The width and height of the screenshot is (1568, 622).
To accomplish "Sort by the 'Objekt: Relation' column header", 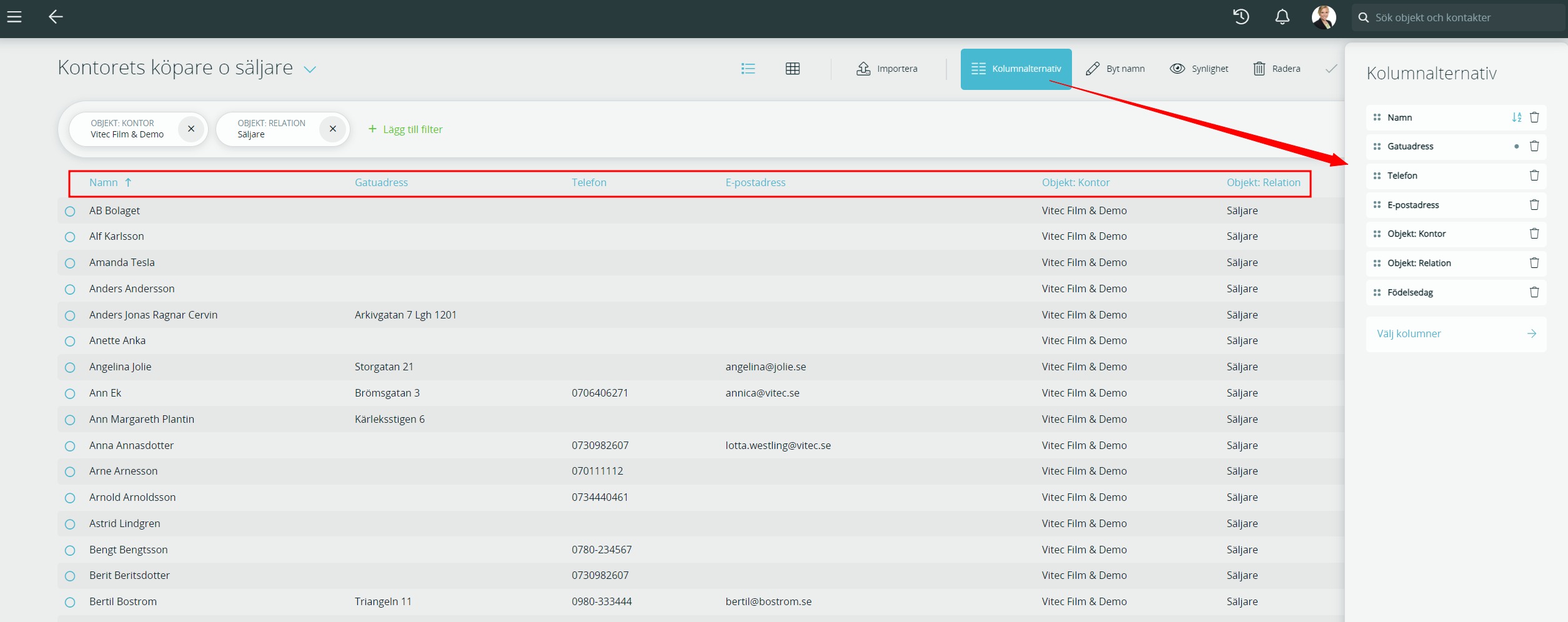I will 1263,182.
